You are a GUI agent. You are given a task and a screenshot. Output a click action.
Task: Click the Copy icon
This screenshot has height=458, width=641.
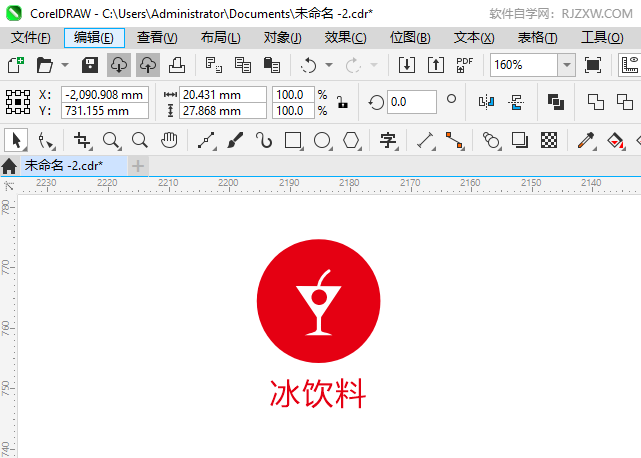click(243, 65)
